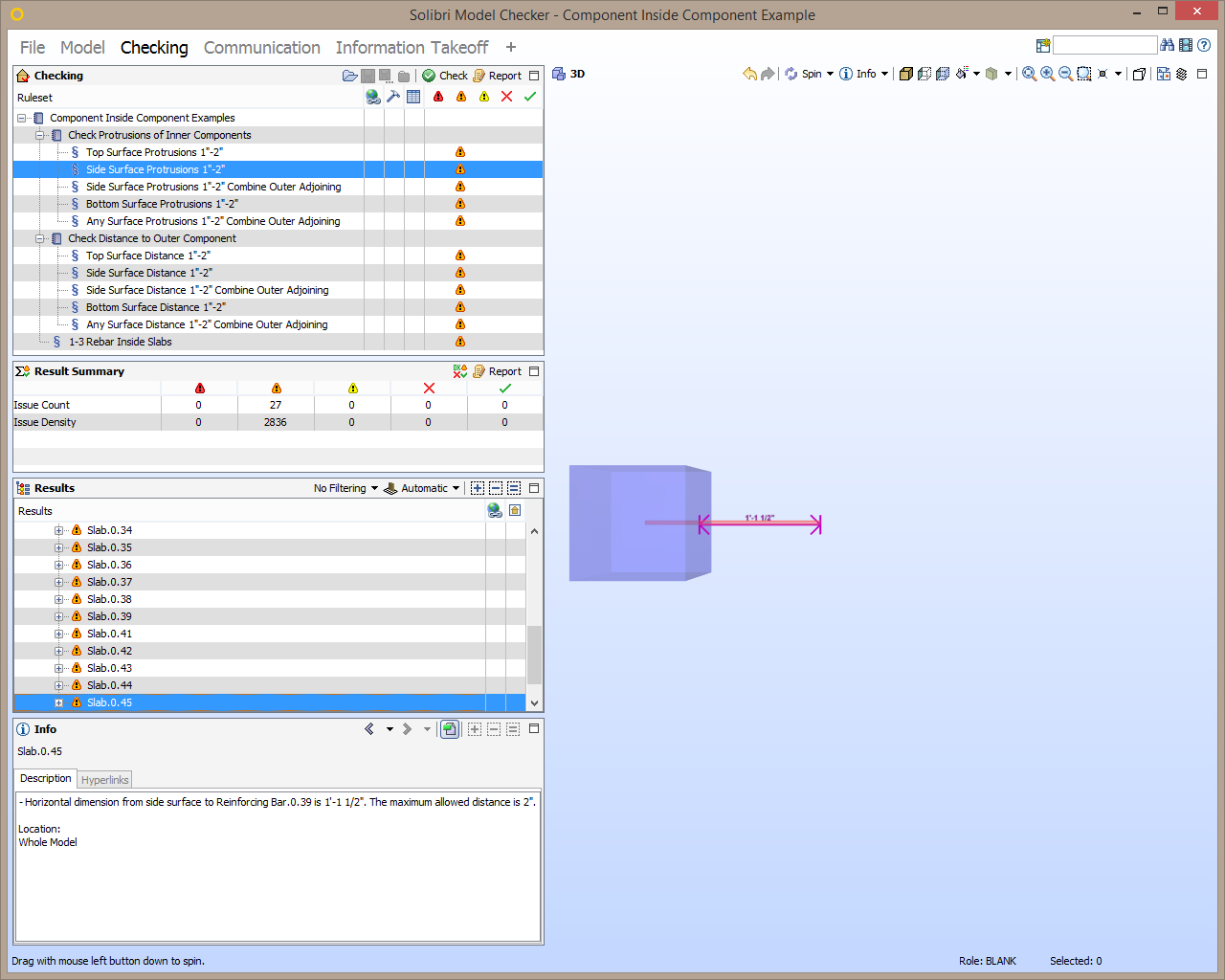Select the transparent cube rendering icon
Screen dimensions: 1225x980
pyautogui.click(x=943, y=74)
